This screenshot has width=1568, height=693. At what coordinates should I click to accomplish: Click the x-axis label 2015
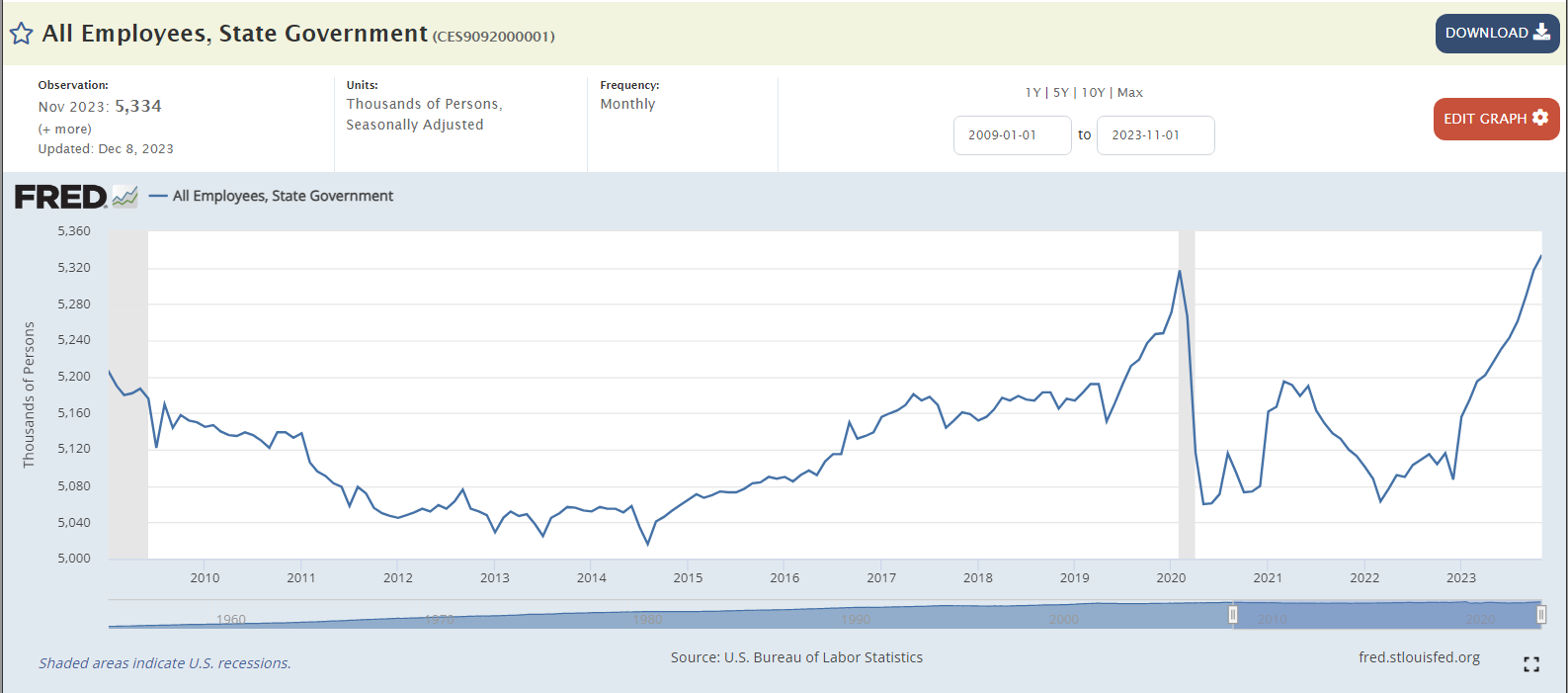688,578
